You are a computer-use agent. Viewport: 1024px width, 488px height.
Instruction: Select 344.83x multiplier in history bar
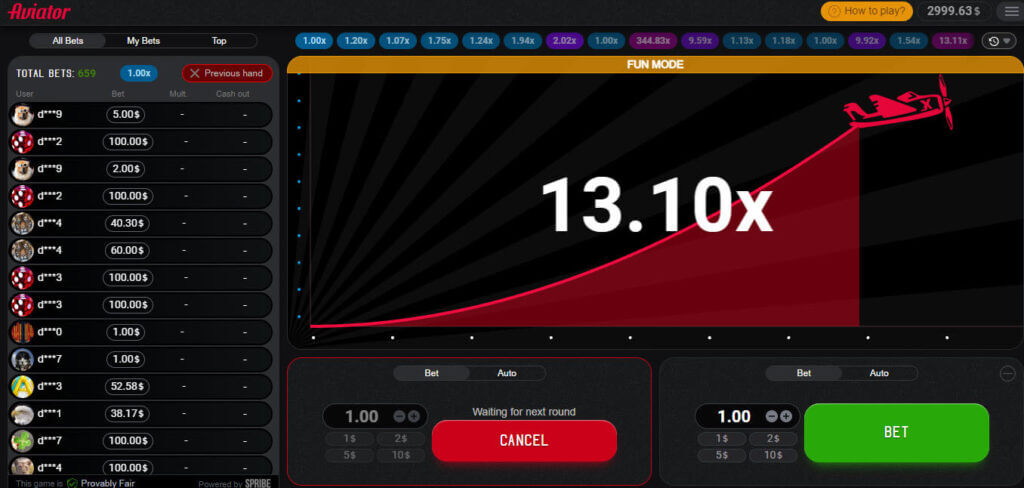pos(653,41)
